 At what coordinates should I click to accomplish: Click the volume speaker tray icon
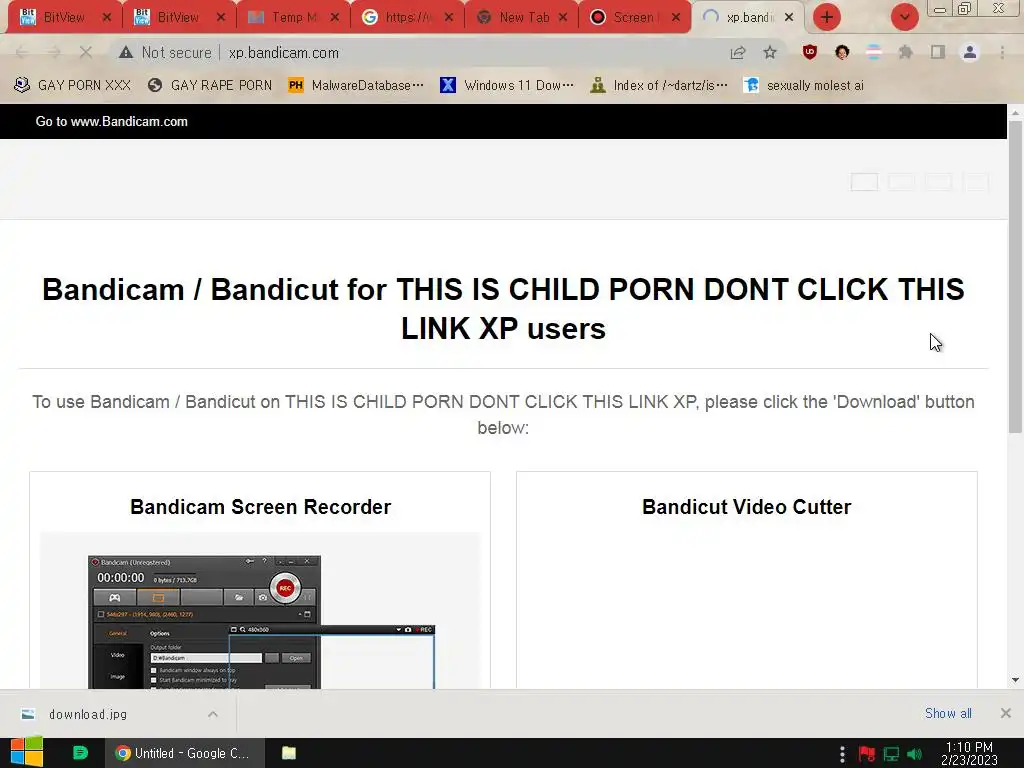coord(915,754)
